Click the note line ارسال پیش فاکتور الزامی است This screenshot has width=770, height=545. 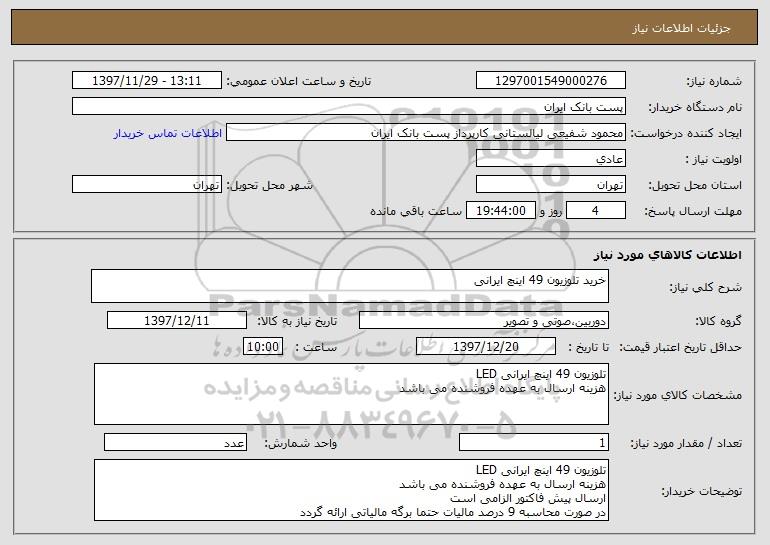point(528,498)
